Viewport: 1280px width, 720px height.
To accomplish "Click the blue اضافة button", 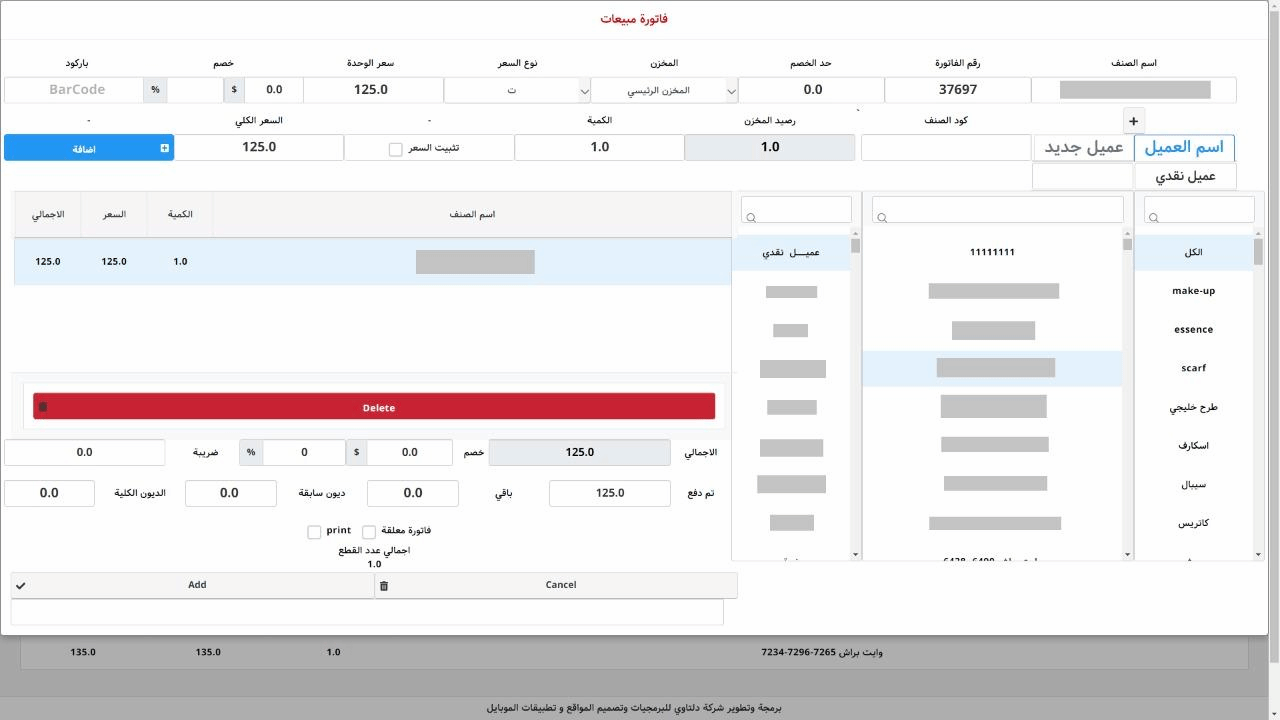I will click(x=89, y=148).
